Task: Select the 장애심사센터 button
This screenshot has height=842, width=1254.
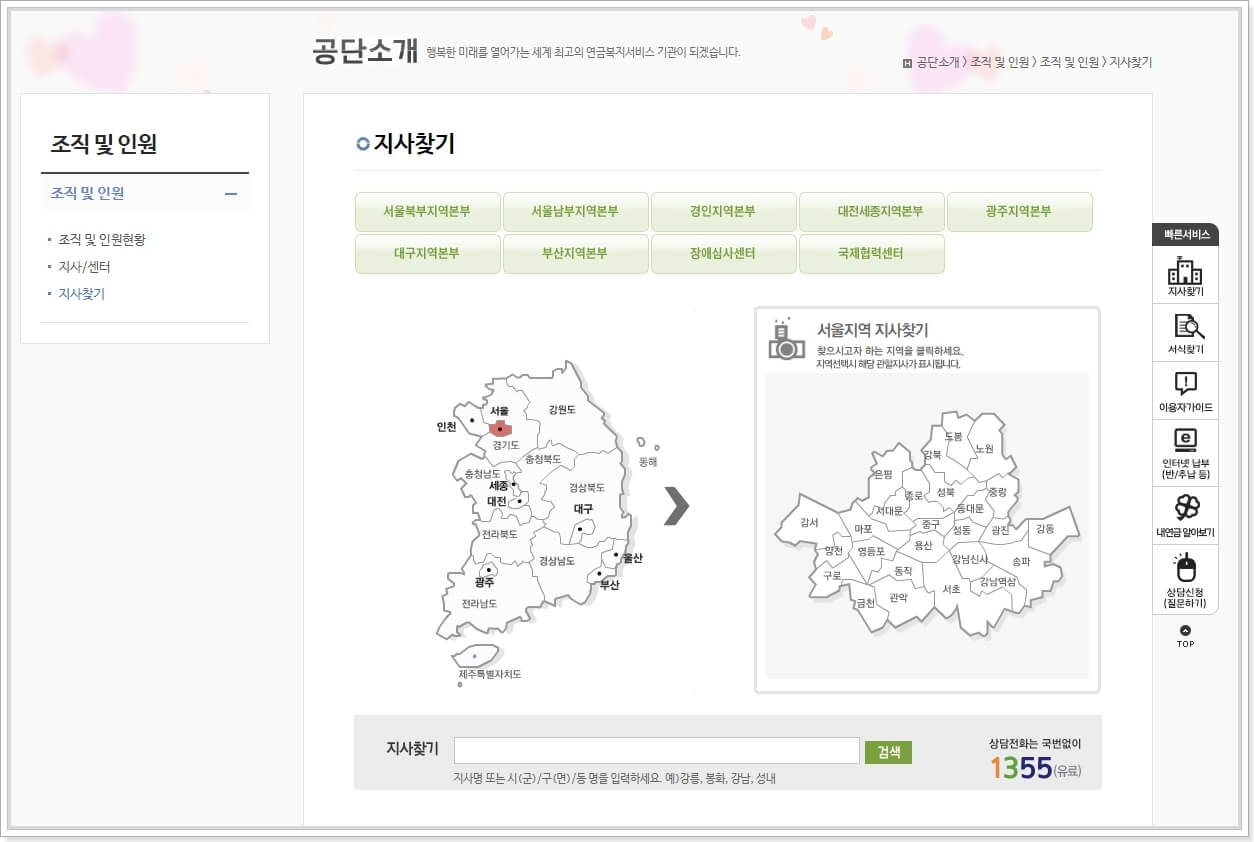Action: 723,254
